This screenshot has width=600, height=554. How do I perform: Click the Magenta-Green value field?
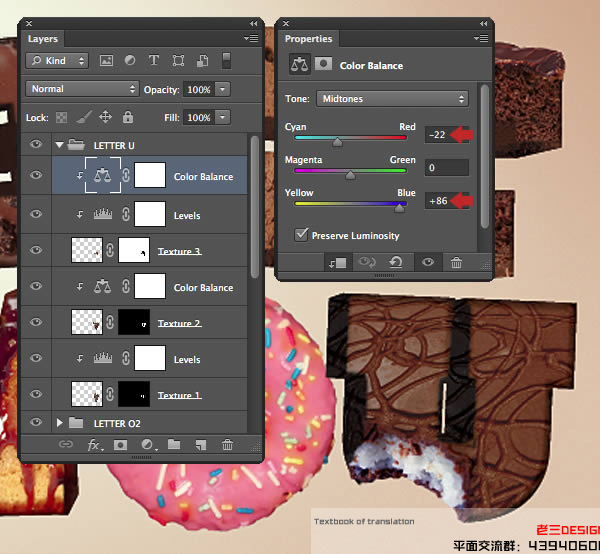(447, 168)
